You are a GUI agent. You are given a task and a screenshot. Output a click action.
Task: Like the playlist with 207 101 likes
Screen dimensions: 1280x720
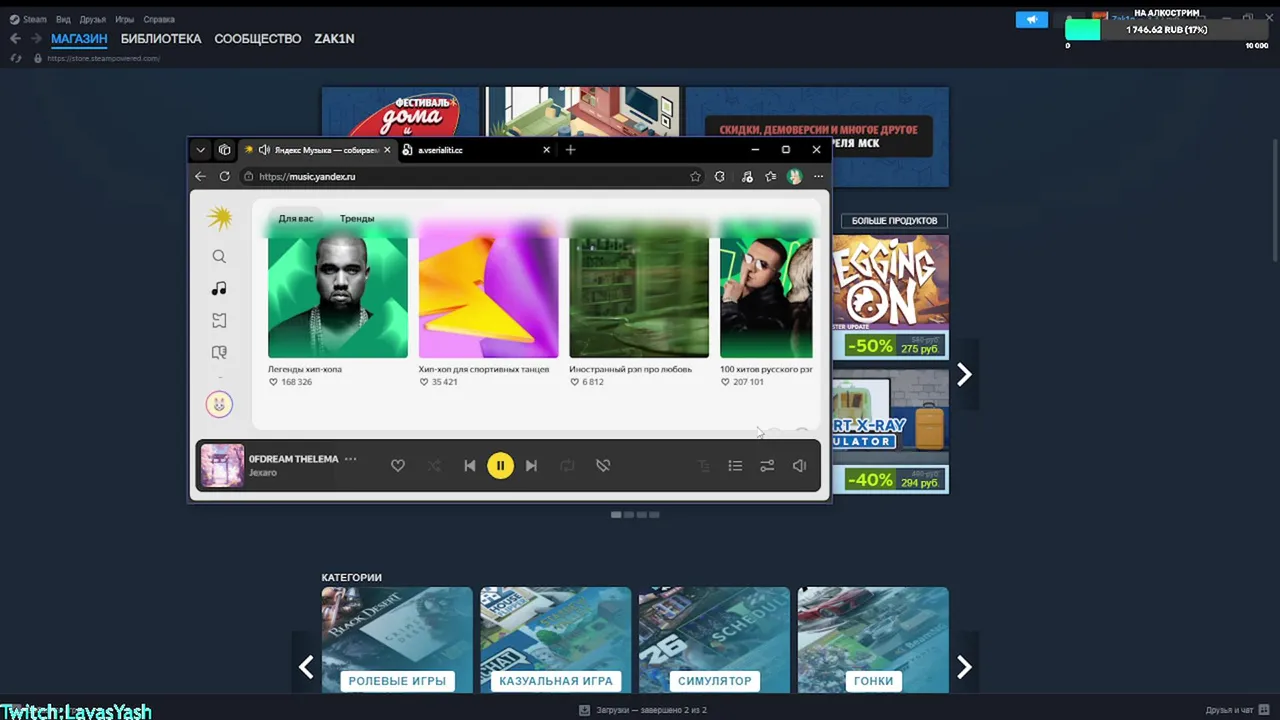[725, 382]
